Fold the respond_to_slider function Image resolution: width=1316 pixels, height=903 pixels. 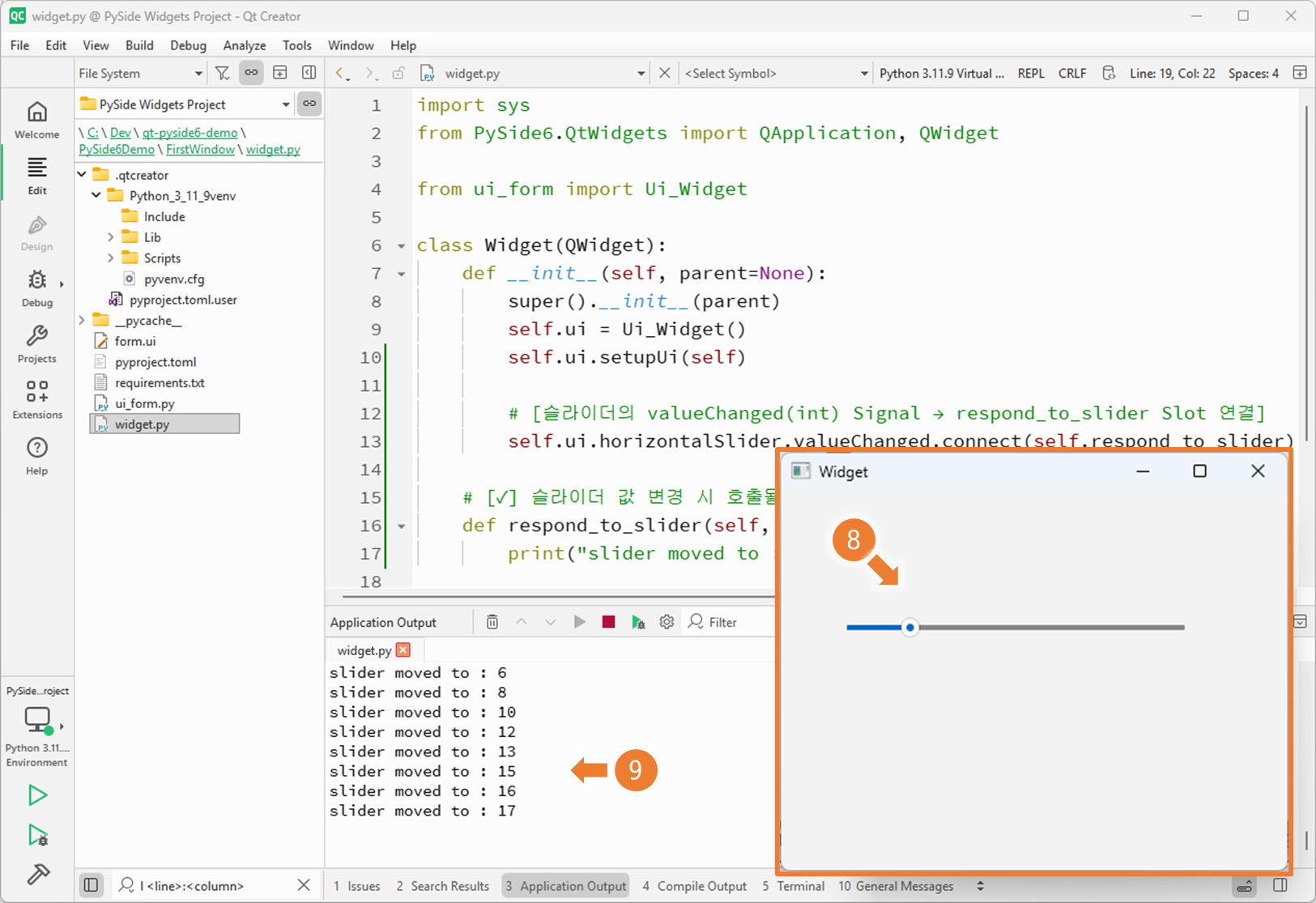(x=401, y=526)
